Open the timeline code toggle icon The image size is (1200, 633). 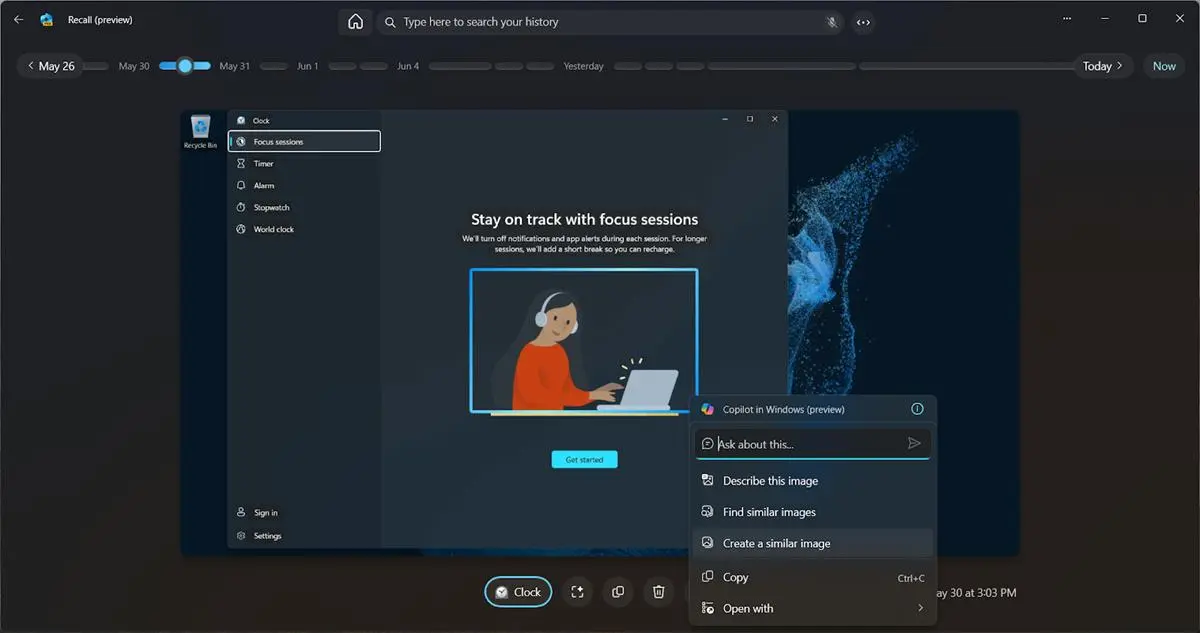point(863,22)
